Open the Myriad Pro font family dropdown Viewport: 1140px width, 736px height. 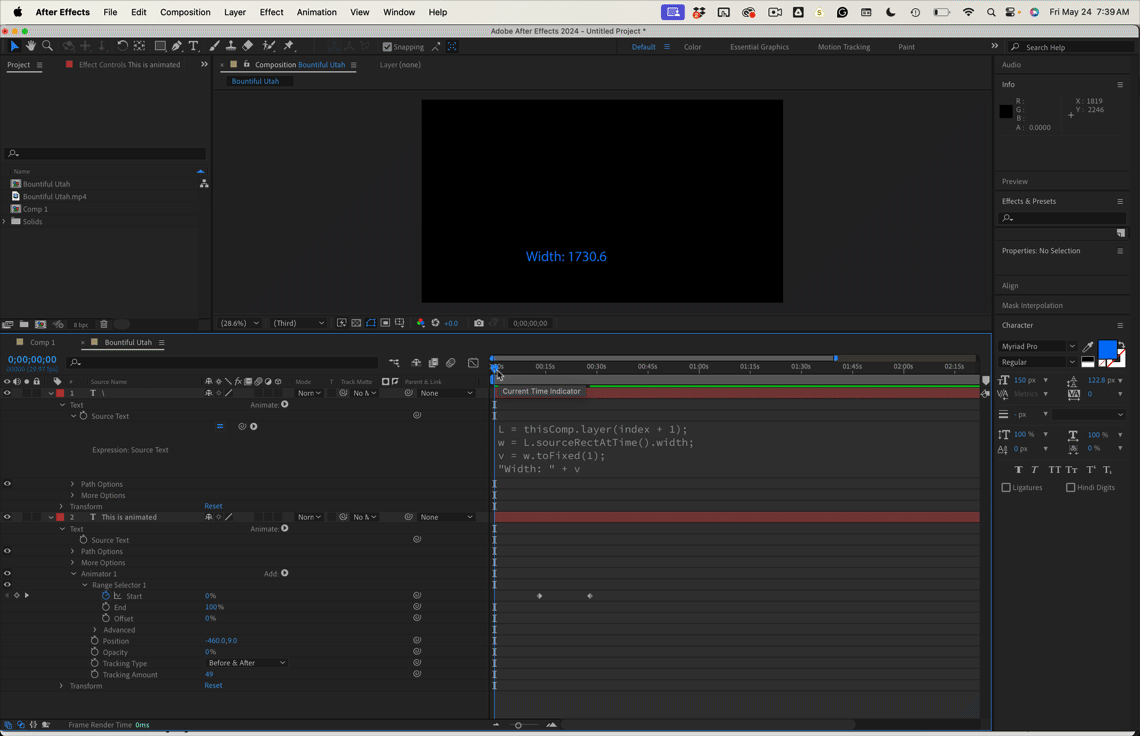pos(1035,346)
